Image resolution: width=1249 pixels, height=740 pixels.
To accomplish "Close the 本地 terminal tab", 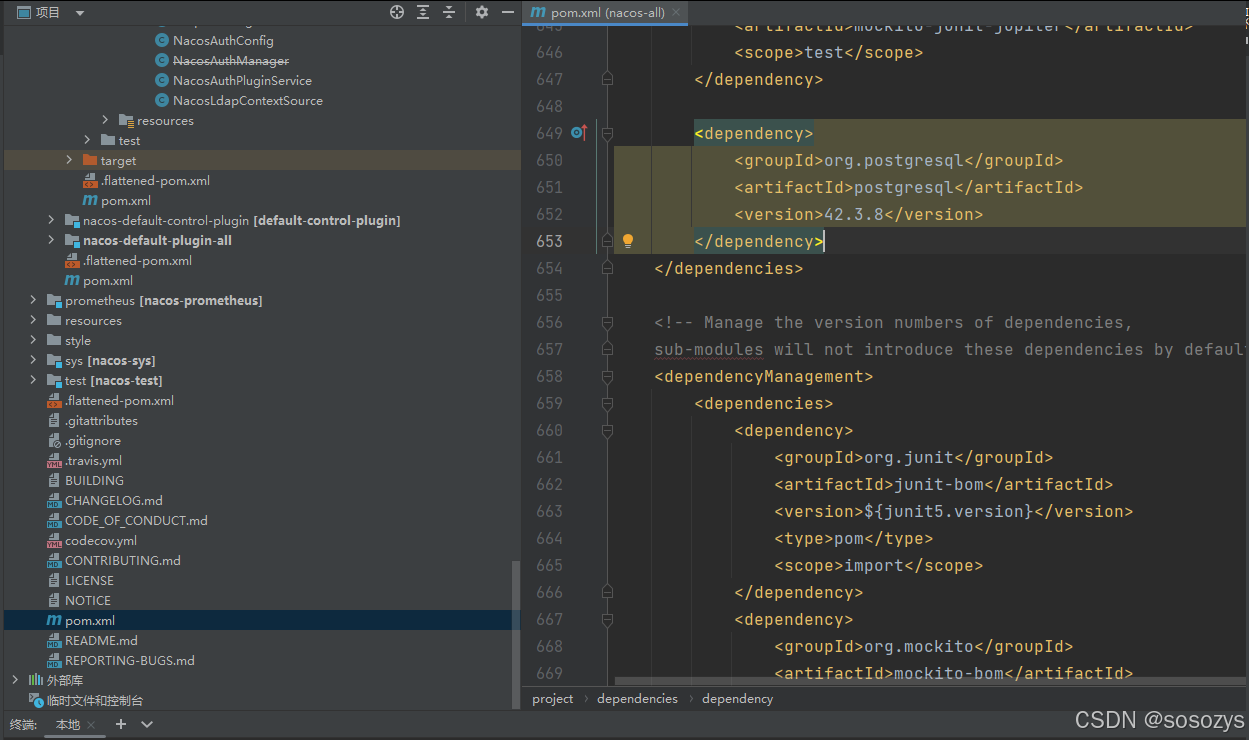I will (92, 725).
